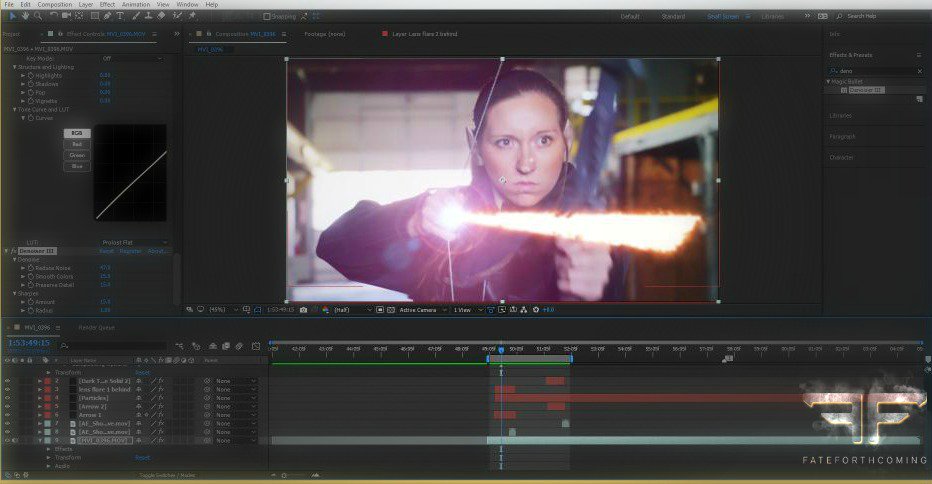Open the Composition menu
The height and width of the screenshot is (484, 932).
[x=55, y=4]
